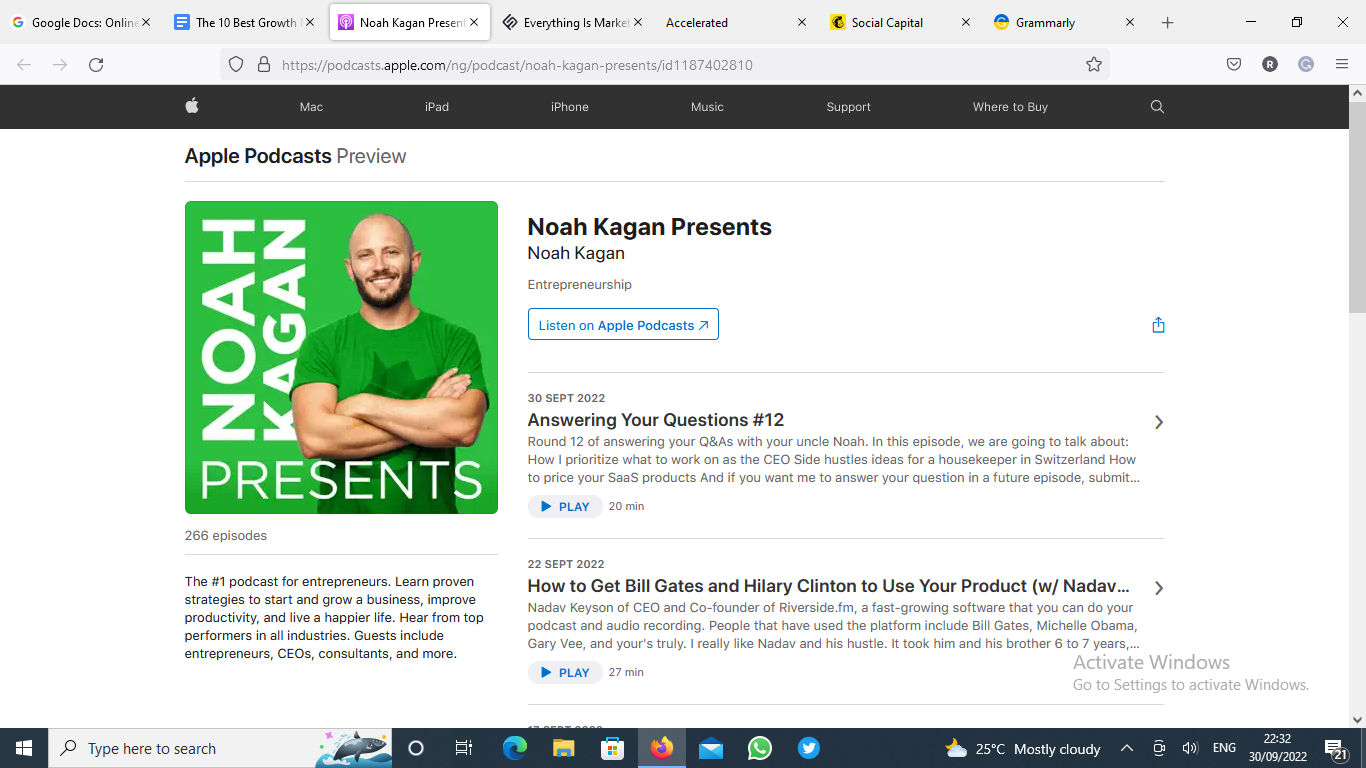Click the page vertical scrollbar thumb
This screenshot has width=1366, height=768.
tap(1357, 210)
